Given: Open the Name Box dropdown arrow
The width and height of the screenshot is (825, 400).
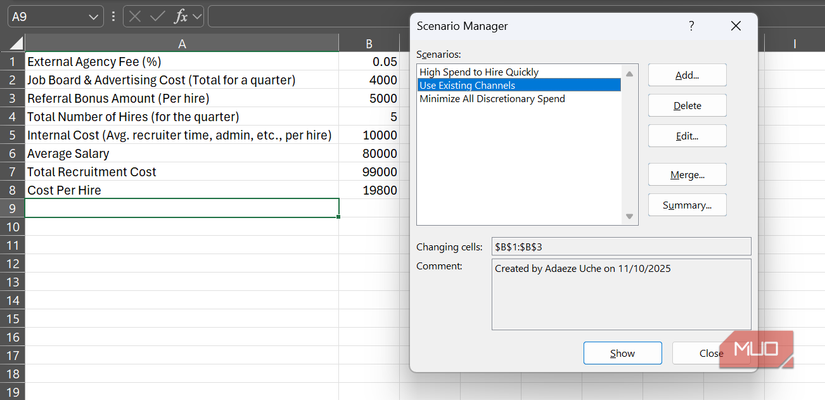Looking at the screenshot, I should (94, 17).
